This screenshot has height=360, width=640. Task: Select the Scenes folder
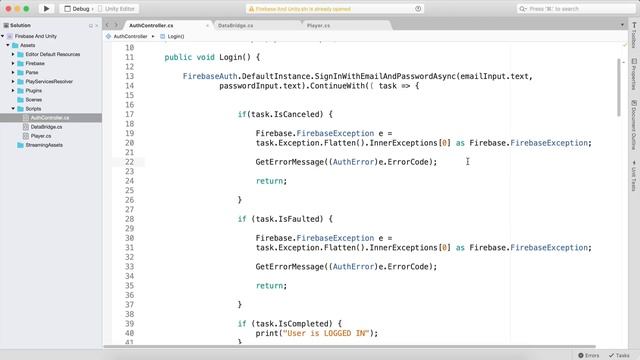click(33, 100)
